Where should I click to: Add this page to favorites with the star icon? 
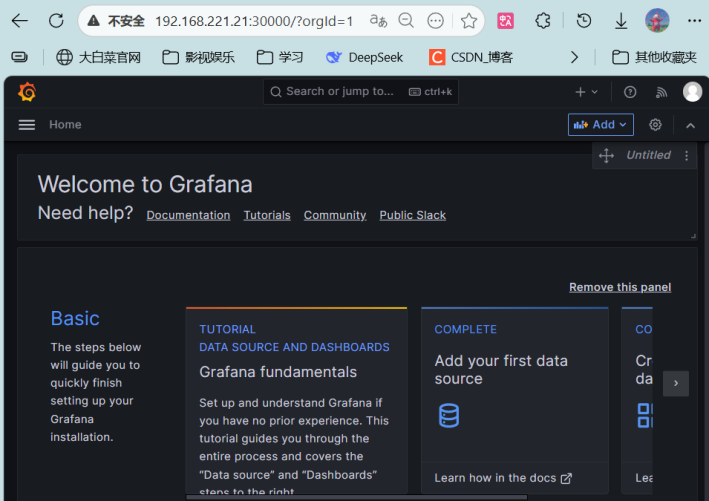(469, 21)
